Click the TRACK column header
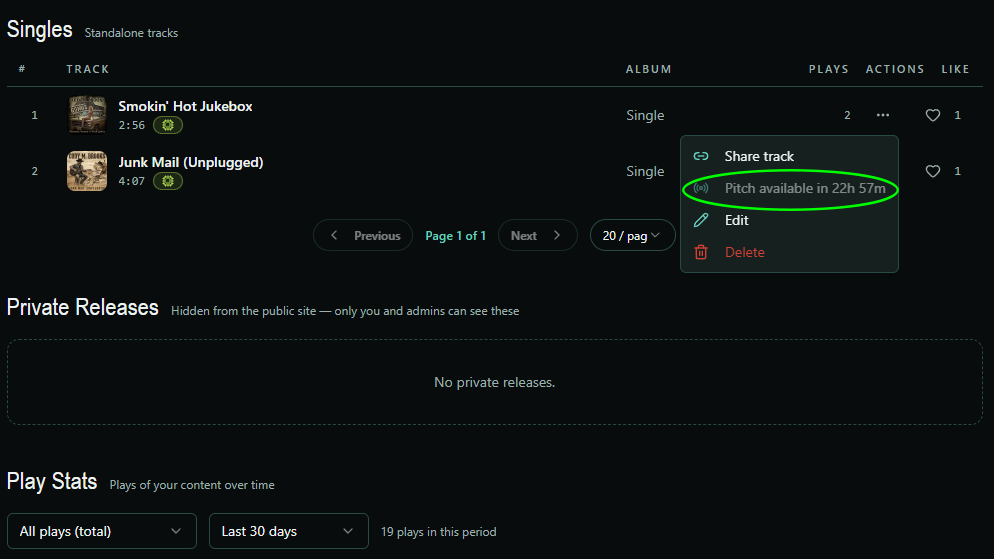This screenshot has height=559, width=994. pos(87,69)
